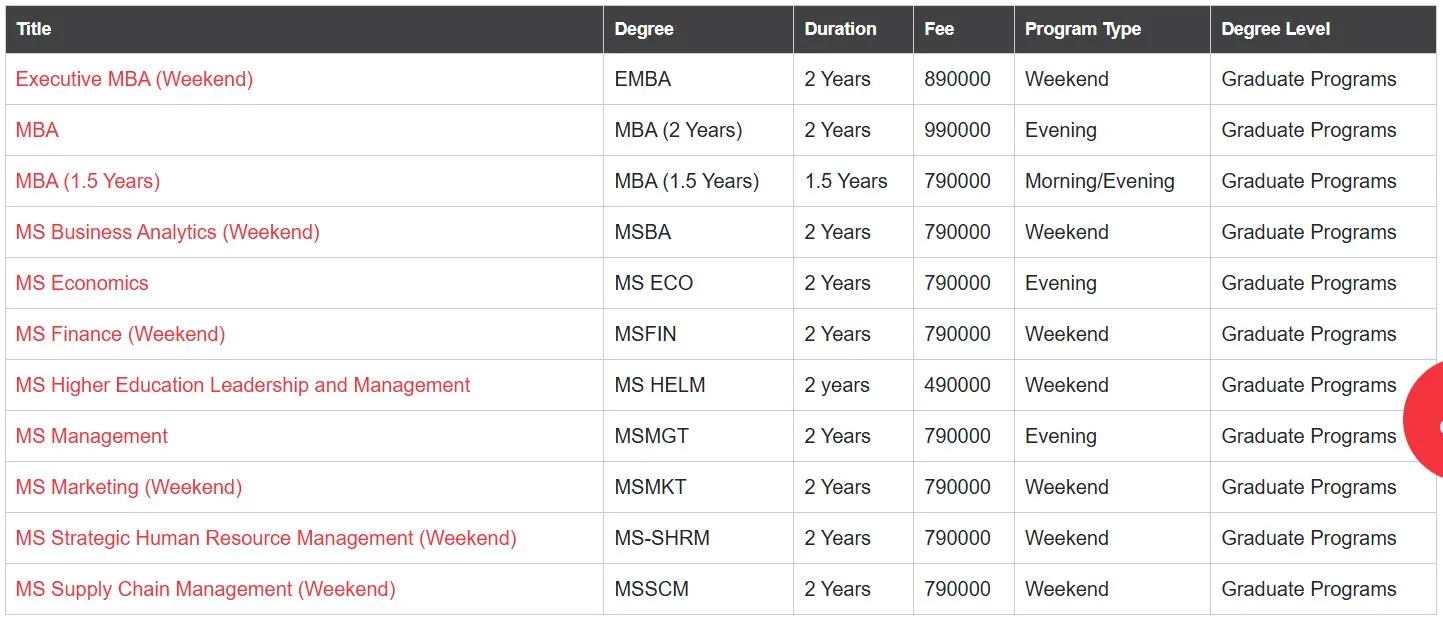
Task: Click the Degree column header
Action: 644,29
